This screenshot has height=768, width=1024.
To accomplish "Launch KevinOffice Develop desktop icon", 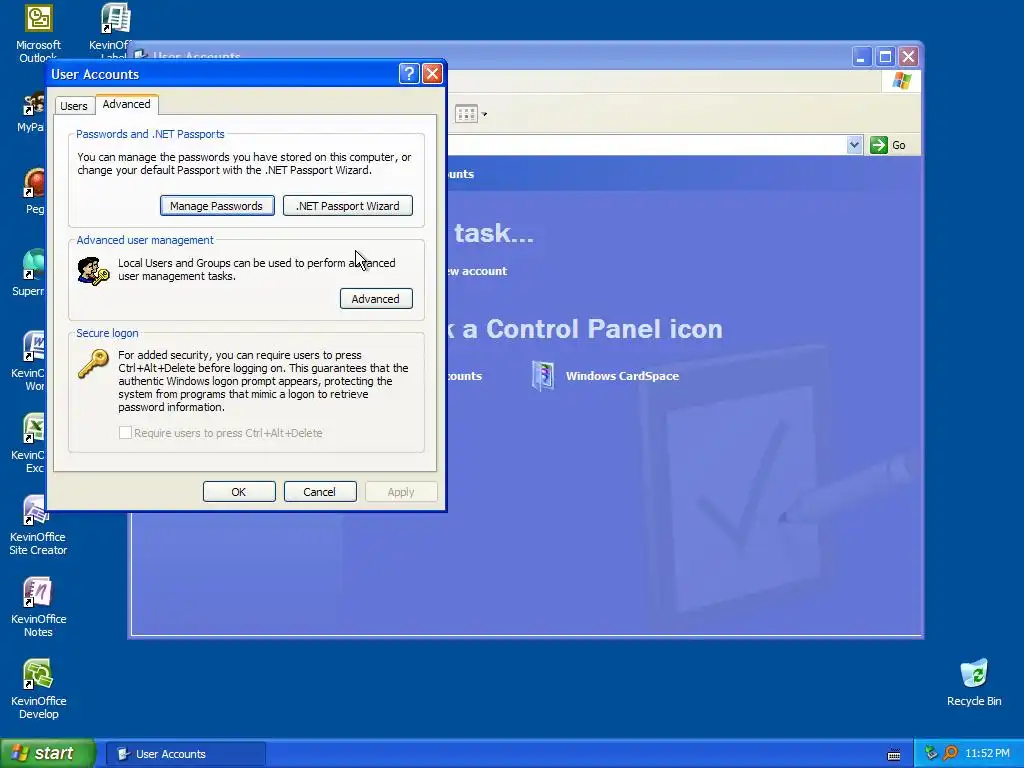I will coord(38,690).
